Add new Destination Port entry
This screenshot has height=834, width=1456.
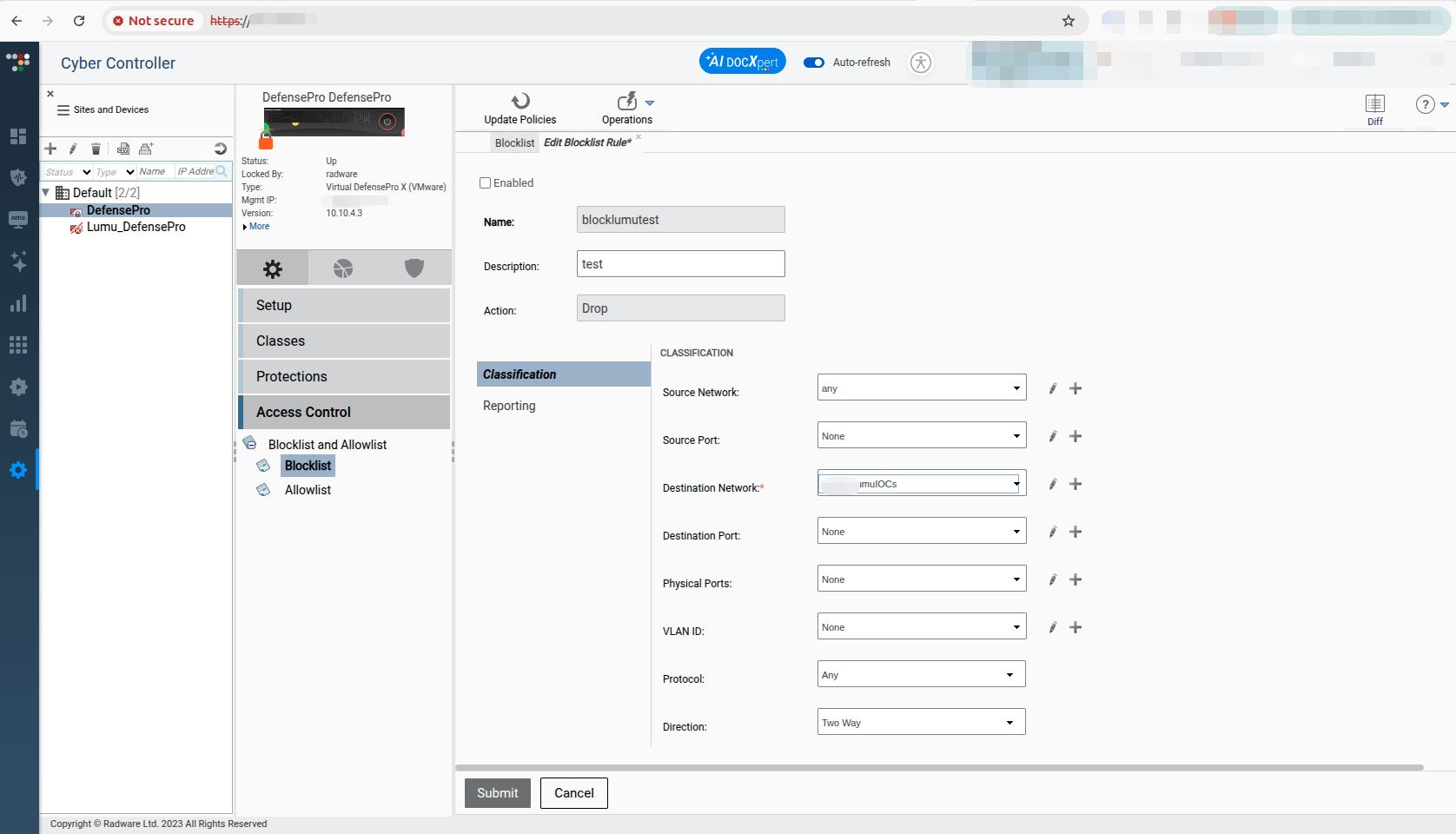pos(1075,532)
